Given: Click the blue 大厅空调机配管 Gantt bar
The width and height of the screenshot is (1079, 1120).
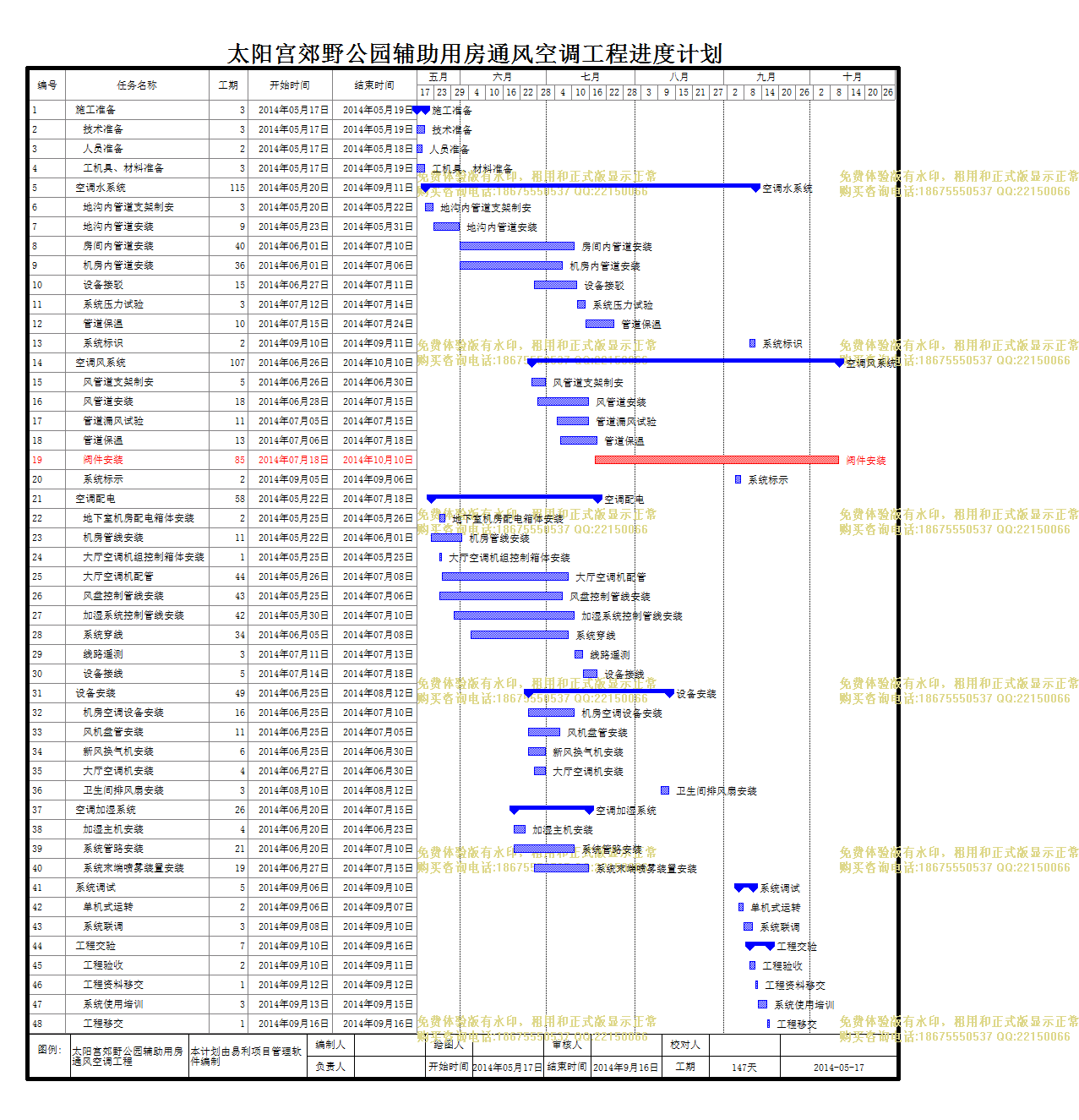Looking at the screenshot, I should 505,576.
